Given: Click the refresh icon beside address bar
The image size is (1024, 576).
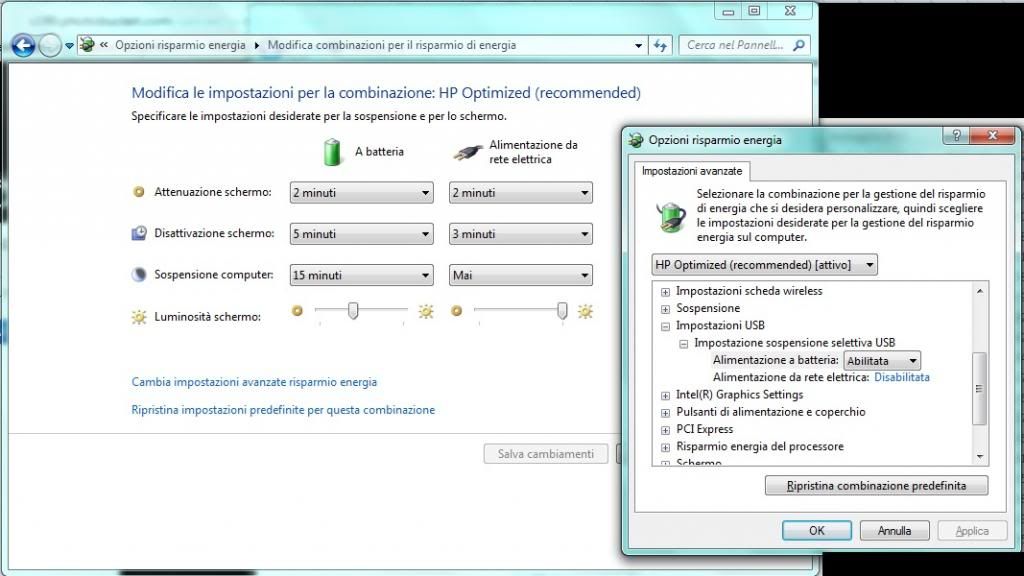Looking at the screenshot, I should [x=660, y=45].
